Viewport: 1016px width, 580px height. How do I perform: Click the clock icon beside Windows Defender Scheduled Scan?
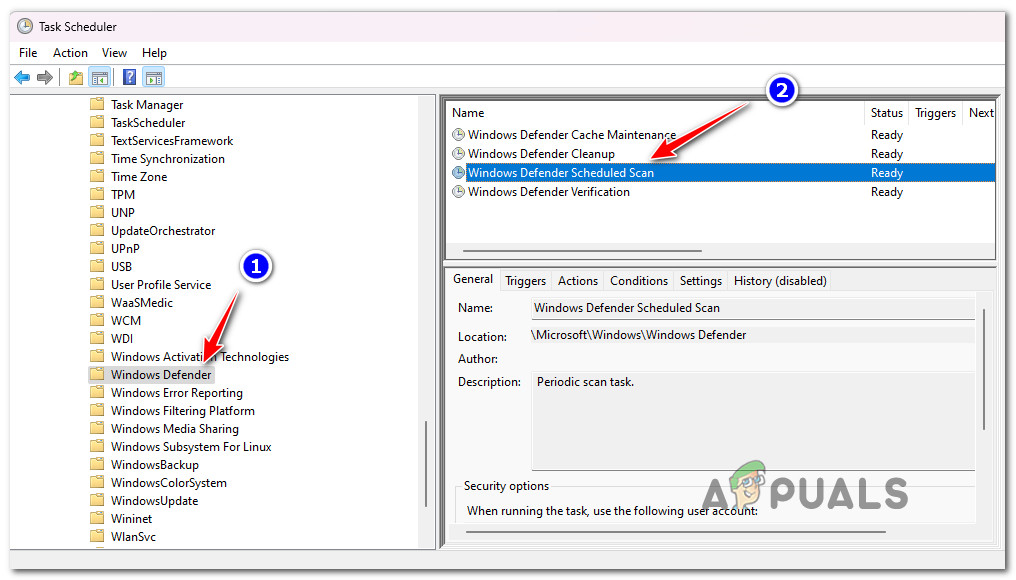coord(458,172)
